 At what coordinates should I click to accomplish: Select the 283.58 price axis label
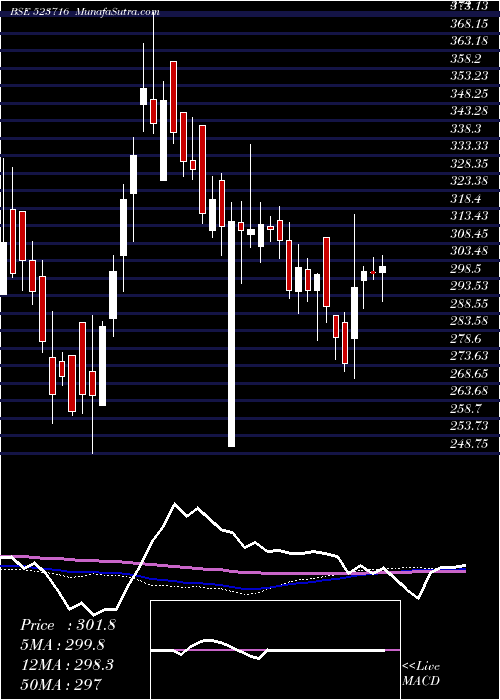point(469,321)
